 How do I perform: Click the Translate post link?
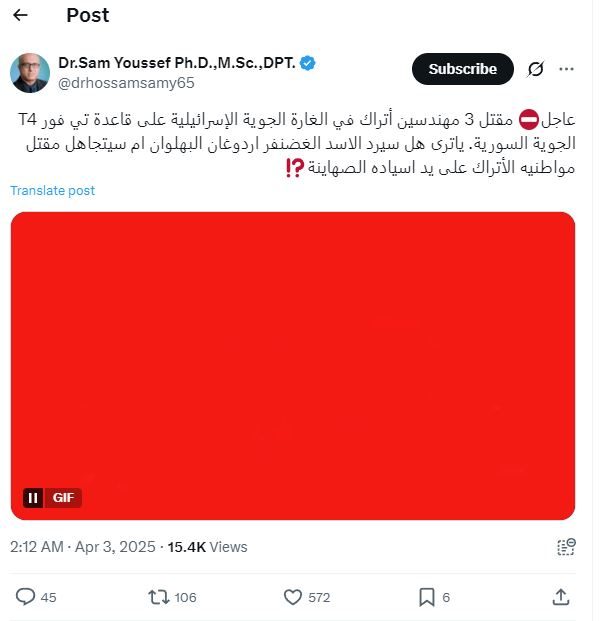[x=53, y=190]
